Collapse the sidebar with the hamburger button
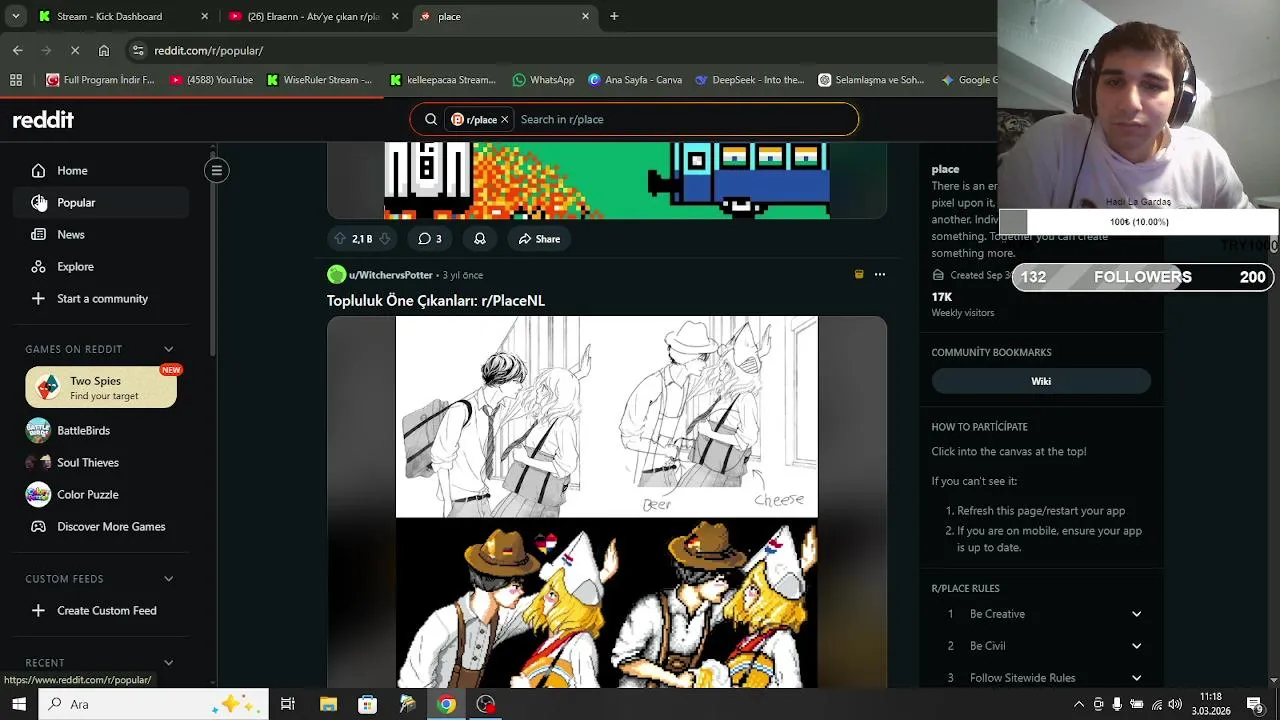 coord(216,170)
